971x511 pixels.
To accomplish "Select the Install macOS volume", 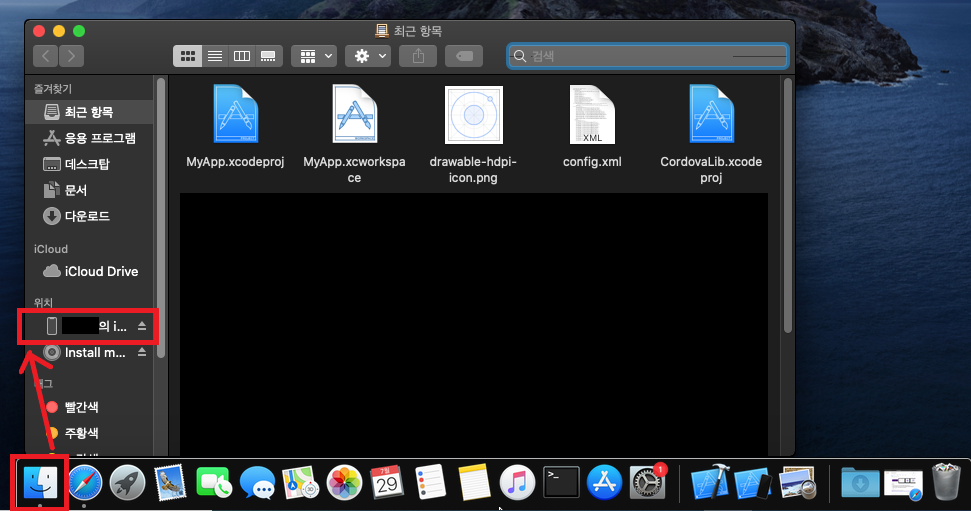I will click(x=87, y=352).
